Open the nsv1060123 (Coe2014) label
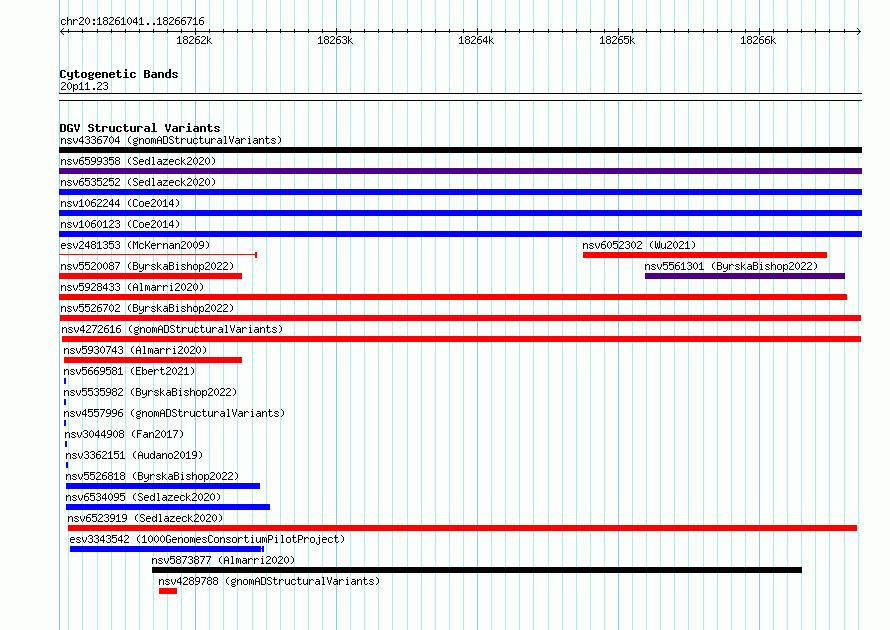Viewport: 890px width, 630px height. 120,224
